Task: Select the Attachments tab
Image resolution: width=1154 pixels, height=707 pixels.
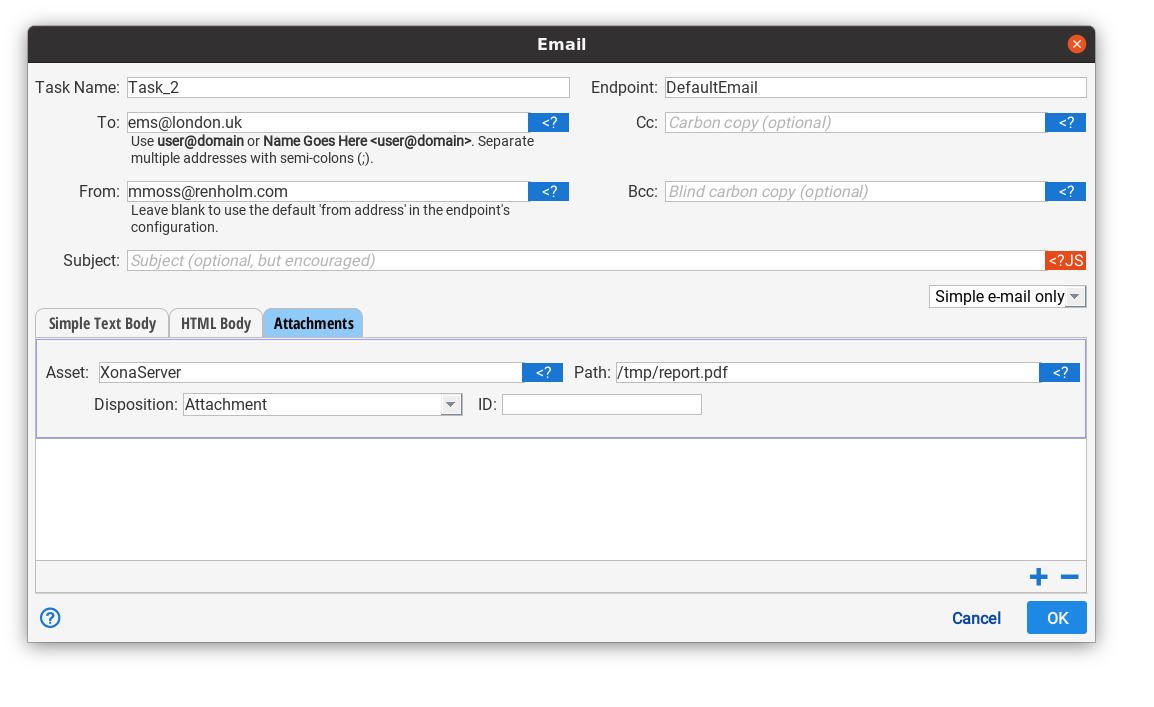Action: coord(312,322)
